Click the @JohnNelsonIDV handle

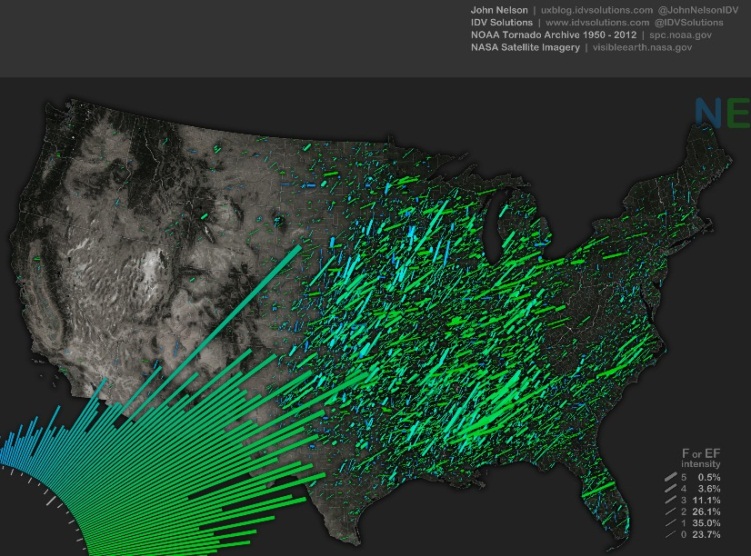697,10
